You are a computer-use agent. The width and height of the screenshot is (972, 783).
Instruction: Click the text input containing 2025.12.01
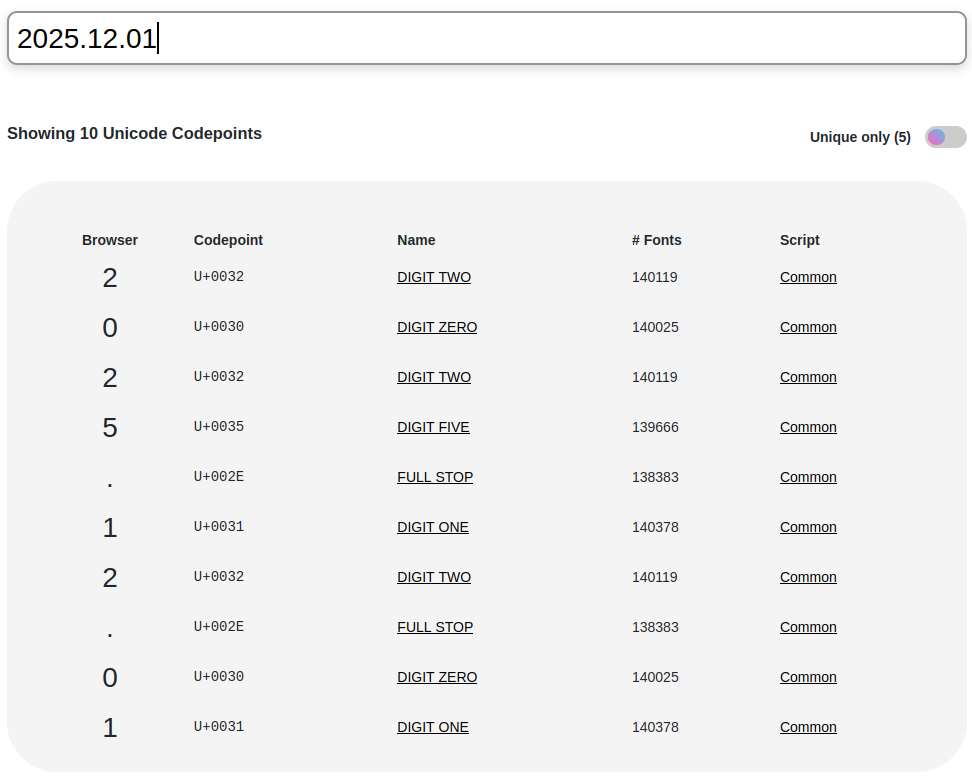pyautogui.click(x=486, y=39)
